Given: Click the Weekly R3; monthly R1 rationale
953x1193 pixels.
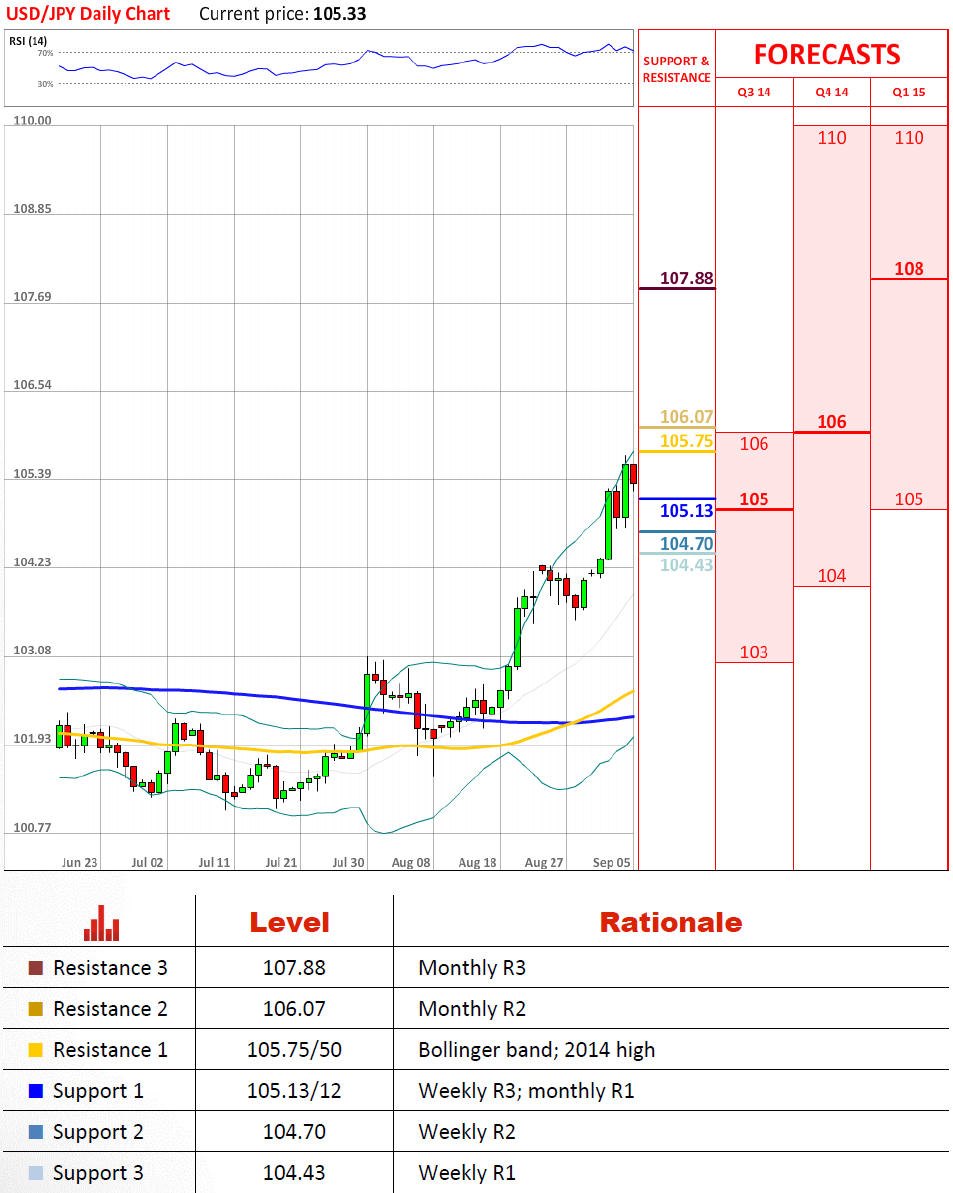Looking at the screenshot, I should point(526,1091).
